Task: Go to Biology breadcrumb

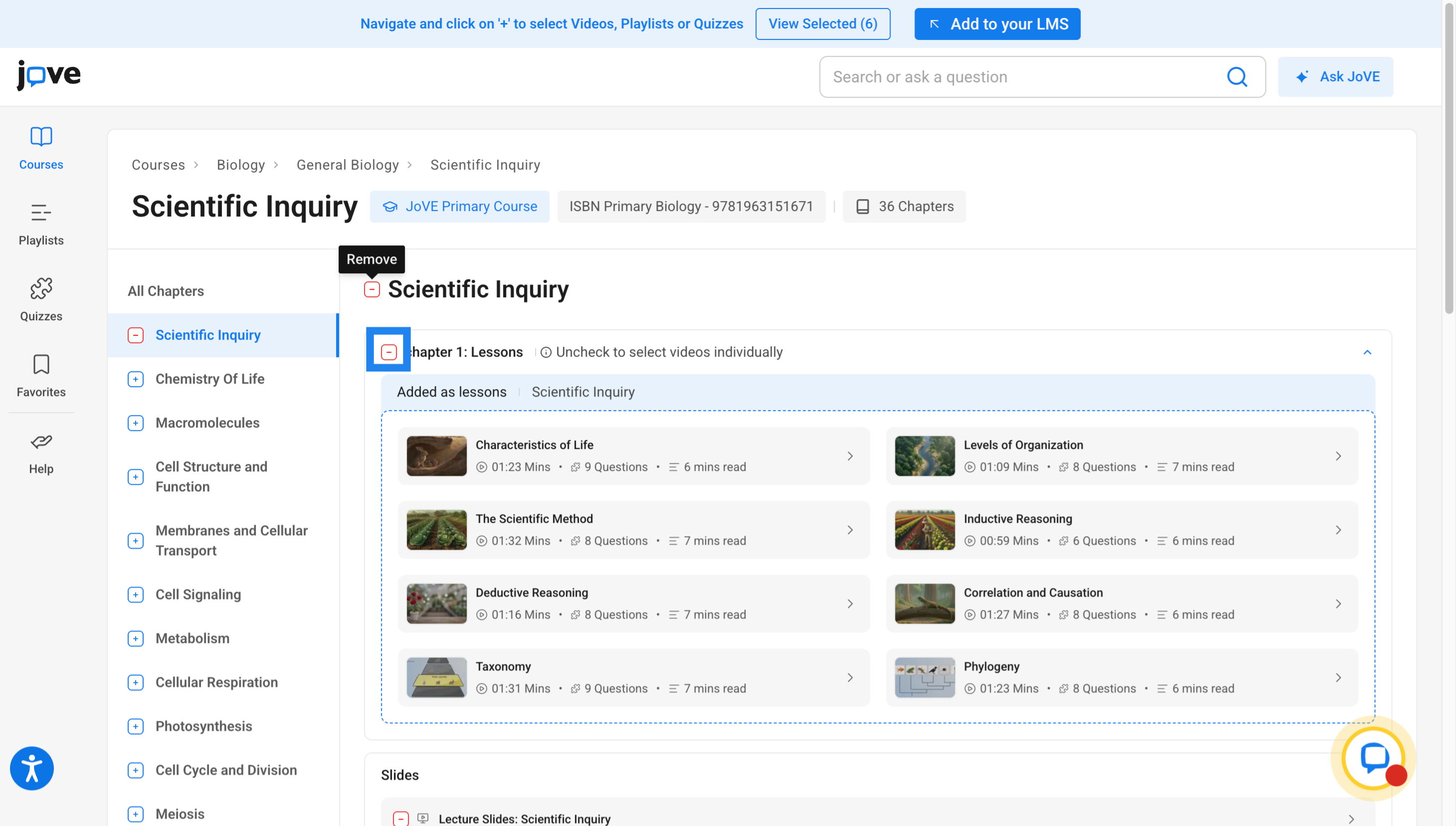Action: pos(241,165)
